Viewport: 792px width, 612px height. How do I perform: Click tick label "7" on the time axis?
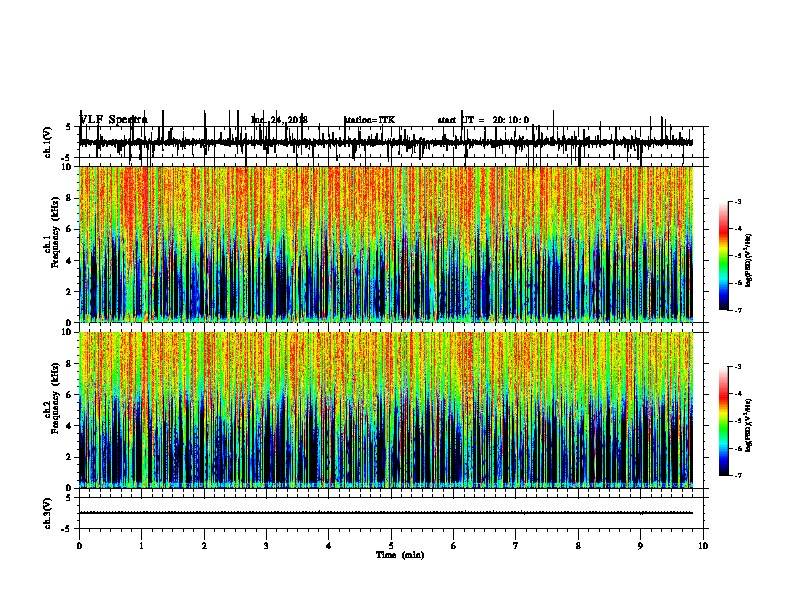pos(516,546)
